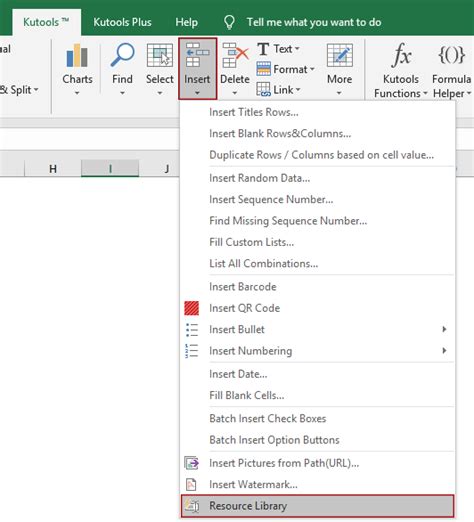The image size is (474, 522).
Task: Switch to the Kutools tab
Action: point(46,22)
